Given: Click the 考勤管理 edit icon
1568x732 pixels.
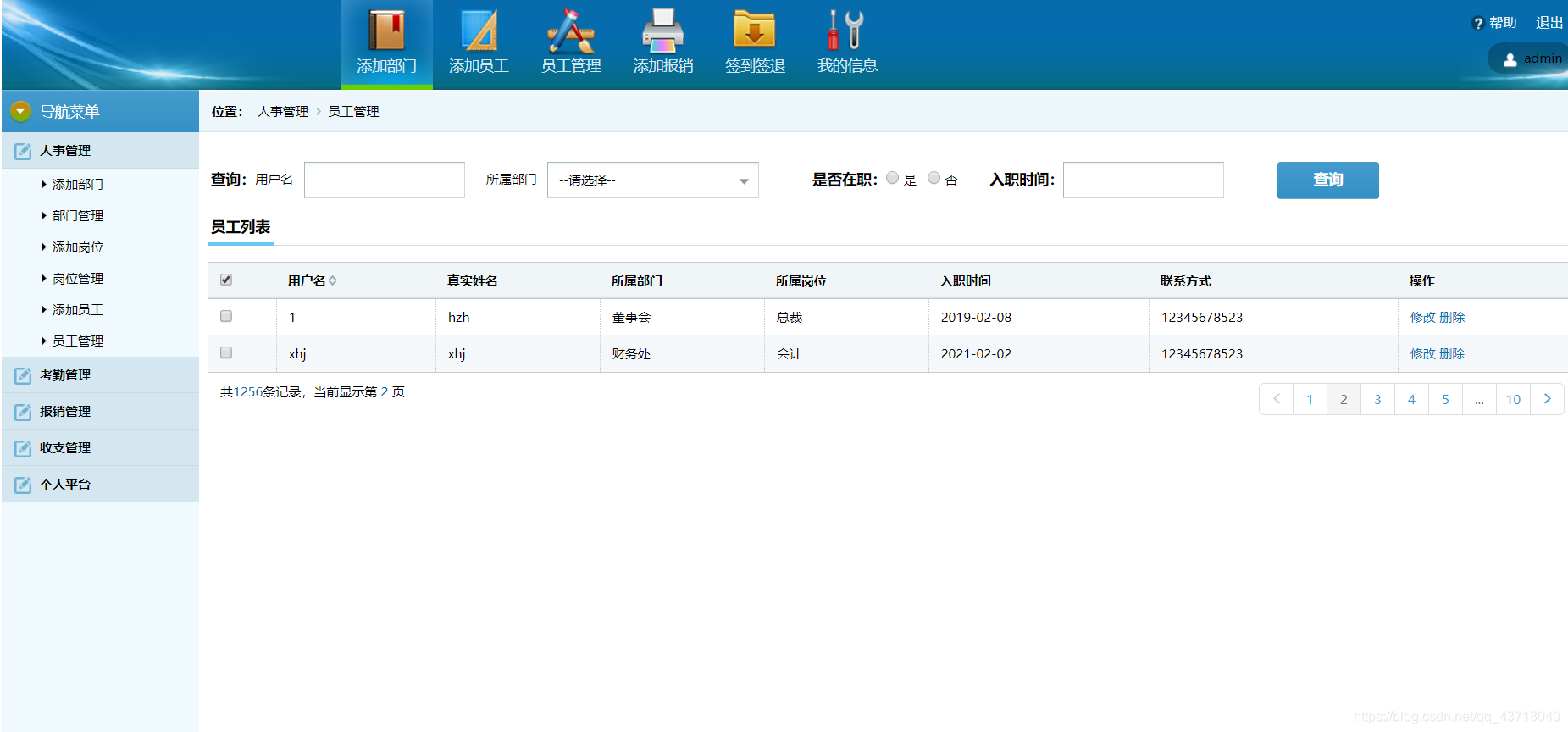Looking at the screenshot, I should coord(23,375).
